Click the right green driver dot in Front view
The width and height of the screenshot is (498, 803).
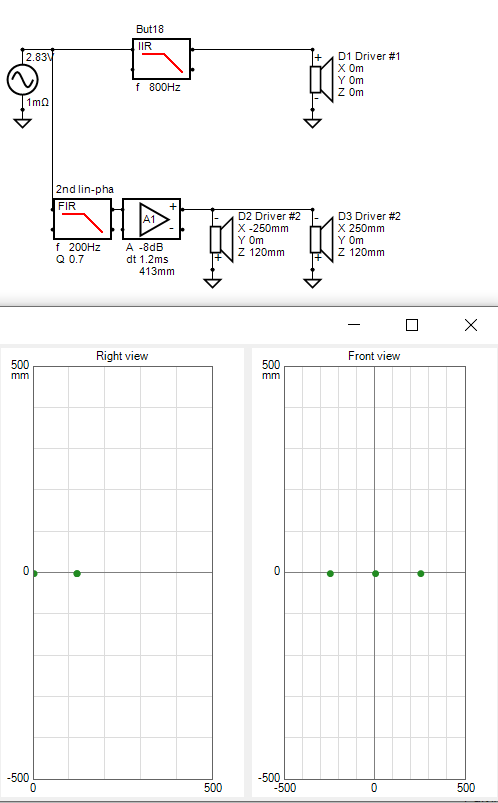[x=421, y=574]
